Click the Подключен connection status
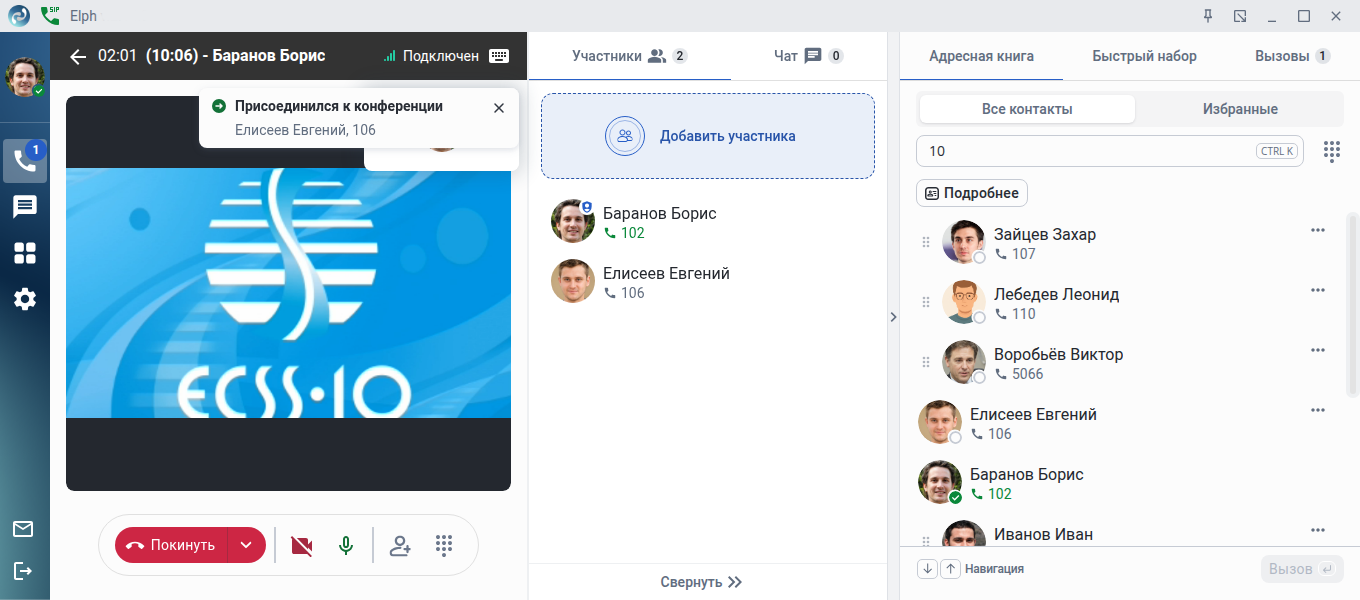This screenshot has width=1360, height=600. click(431, 56)
